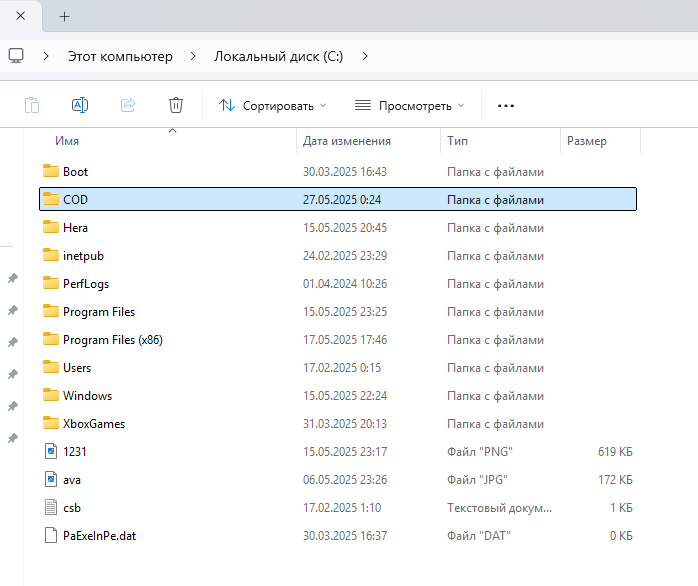Screen dimensions: 698x586
Task: Click Файл "DAT" type text
Action: pyautogui.click(x=479, y=536)
